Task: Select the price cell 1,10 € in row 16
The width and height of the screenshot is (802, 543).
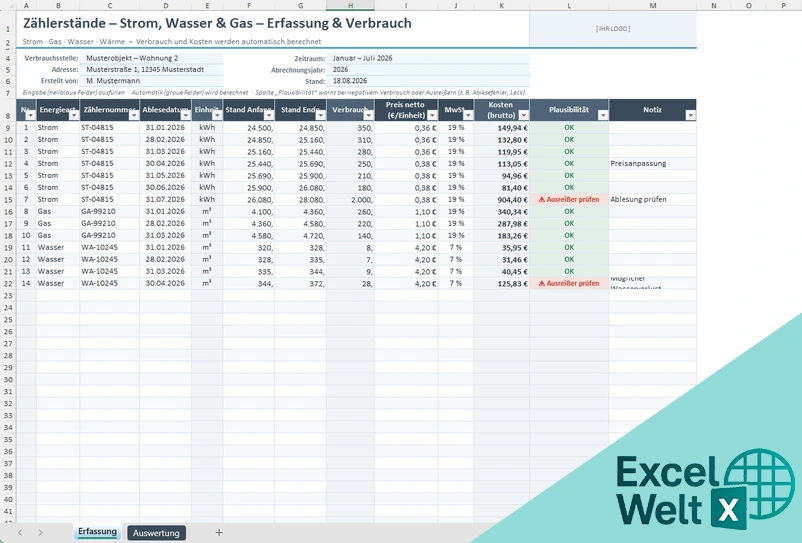Action: pos(406,211)
